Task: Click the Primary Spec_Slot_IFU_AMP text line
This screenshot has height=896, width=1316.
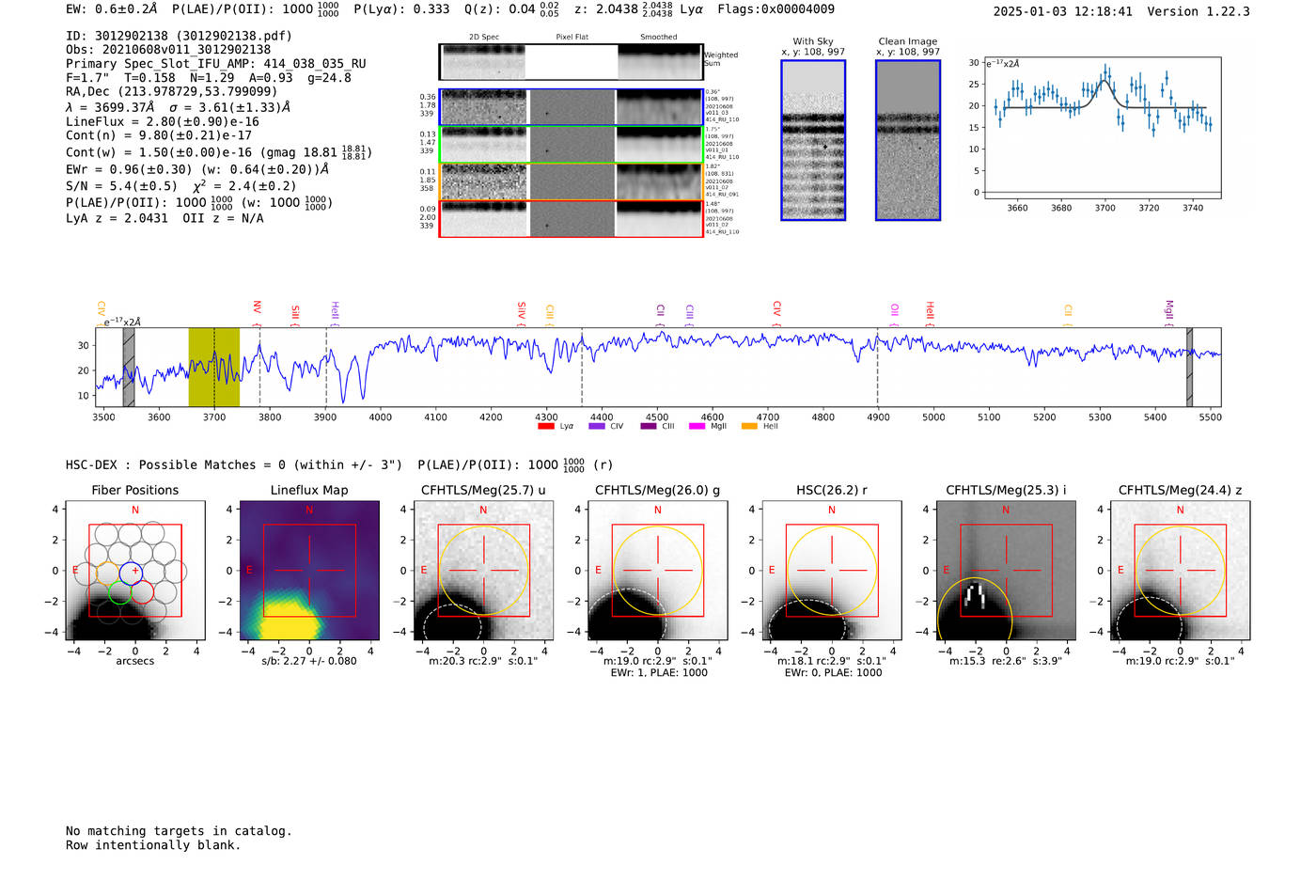Action: pos(216,64)
